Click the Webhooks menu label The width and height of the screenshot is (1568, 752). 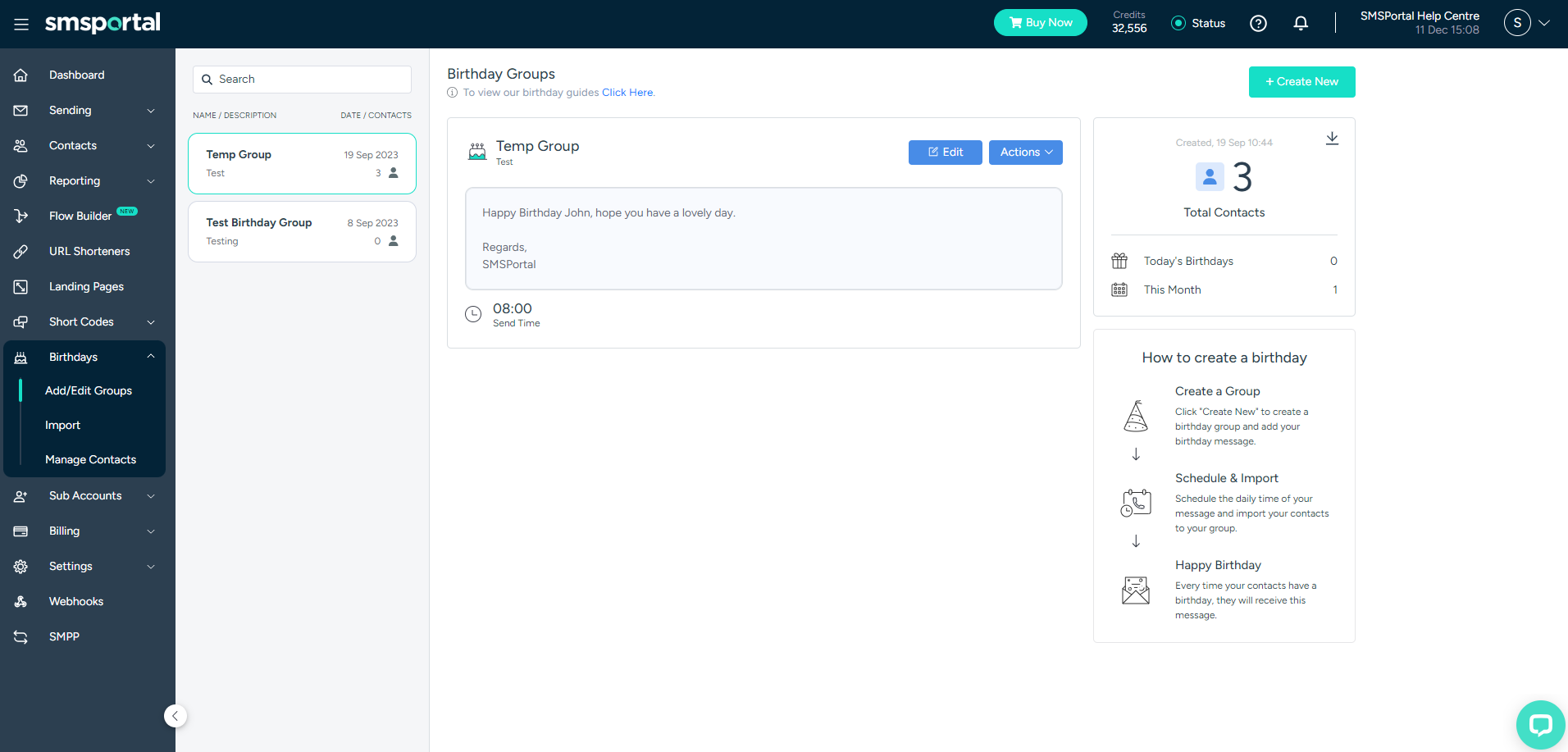click(76, 601)
